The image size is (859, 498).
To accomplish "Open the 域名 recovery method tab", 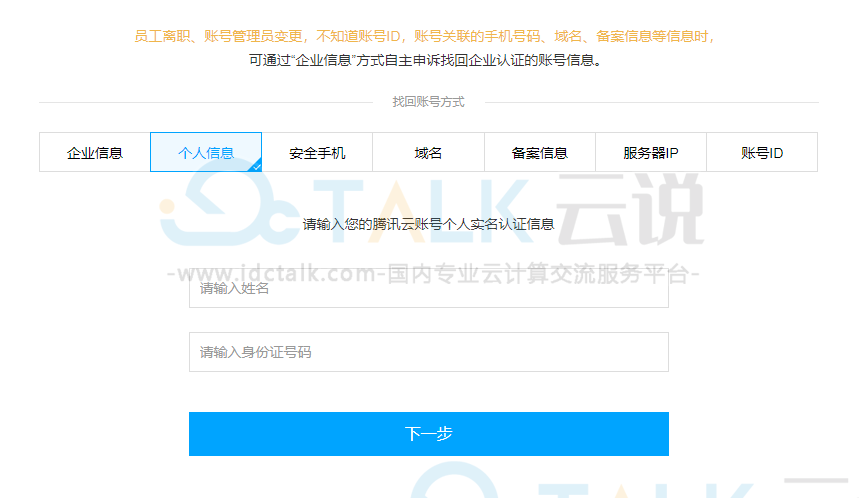I will pyautogui.click(x=428, y=152).
